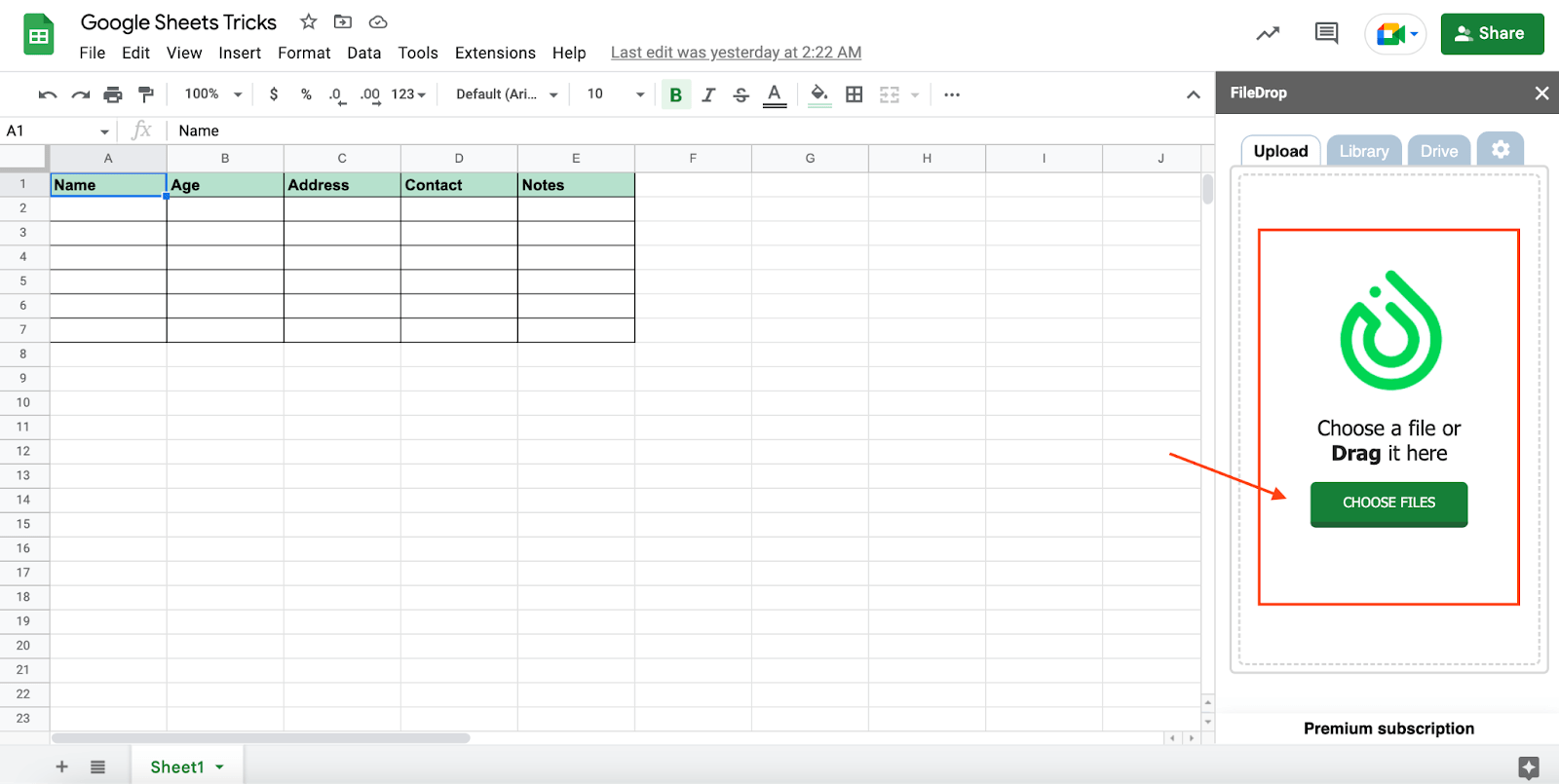Screen dimensions: 1559x784
Task: Select the Paint format tool
Action: click(146, 94)
